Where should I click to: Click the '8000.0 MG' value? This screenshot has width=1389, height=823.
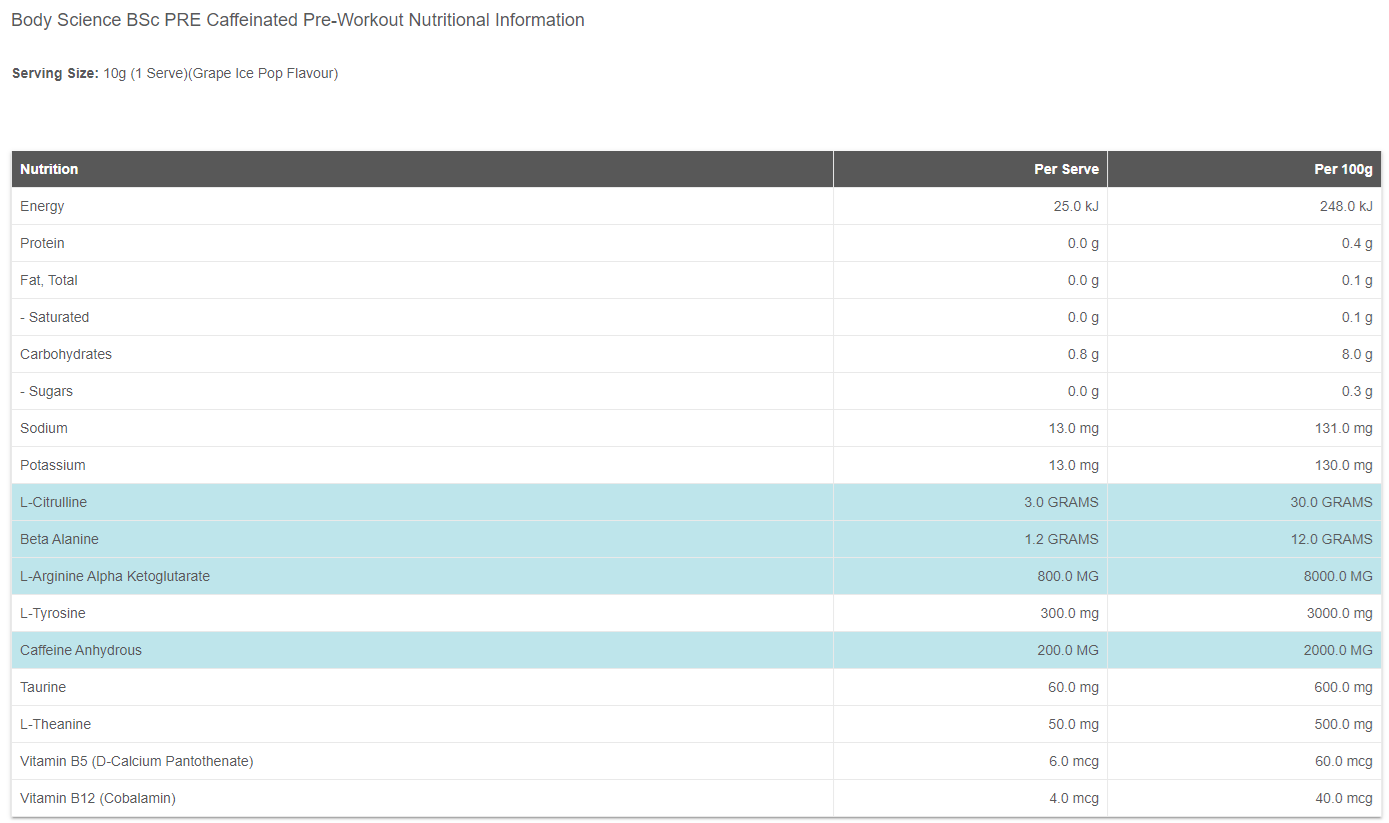(x=1338, y=576)
